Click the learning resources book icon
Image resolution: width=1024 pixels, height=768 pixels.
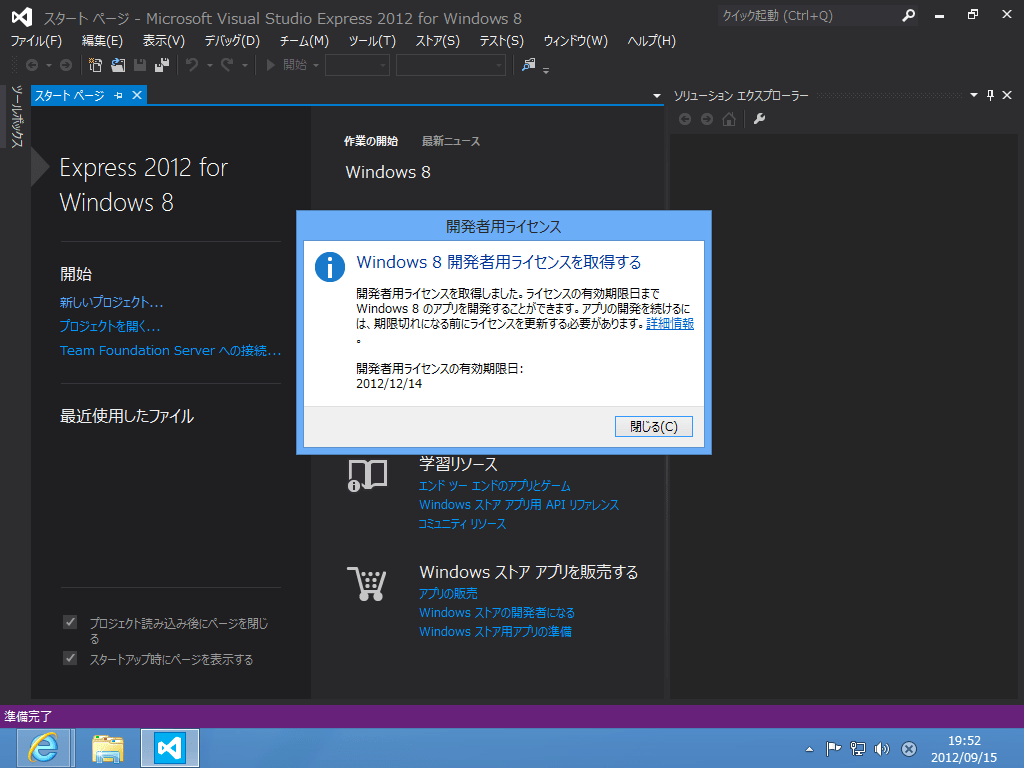click(x=367, y=475)
